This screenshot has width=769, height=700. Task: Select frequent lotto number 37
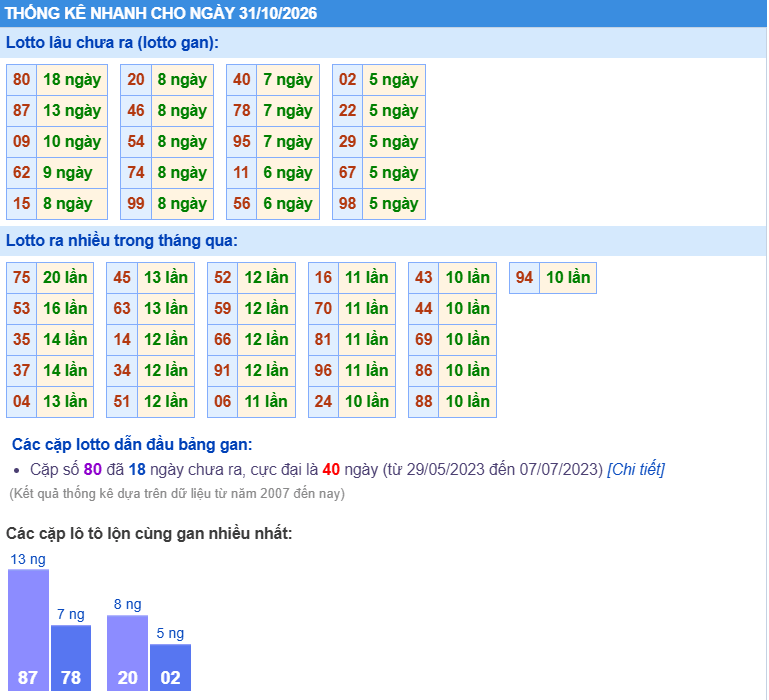[22, 370]
